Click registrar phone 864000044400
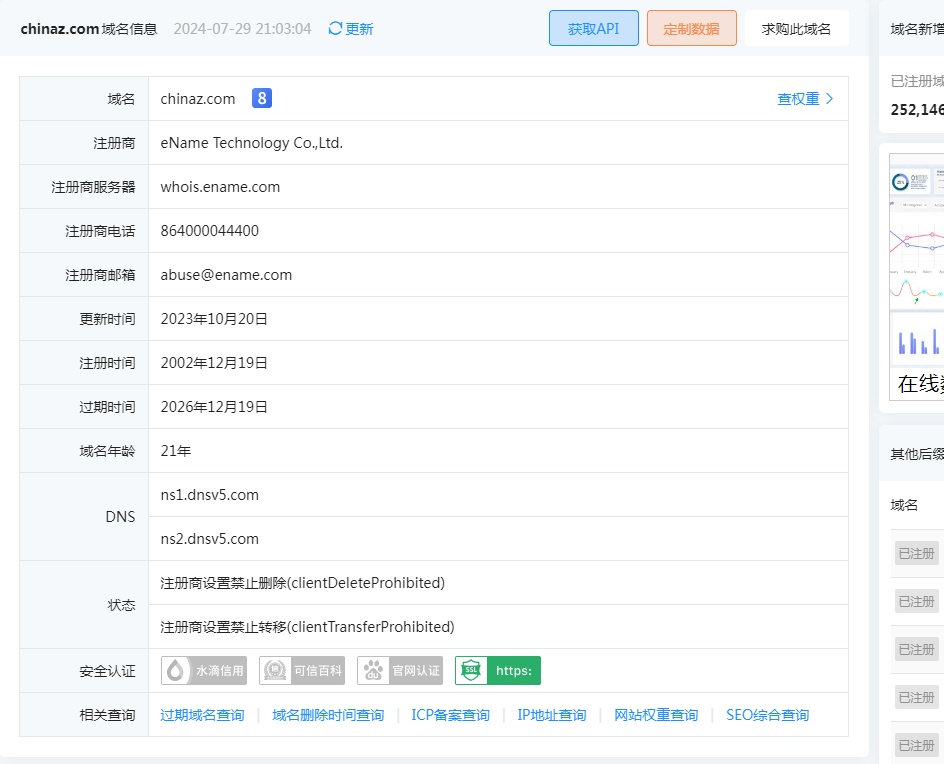Screen dimensions: 944x764 click(x=210, y=231)
